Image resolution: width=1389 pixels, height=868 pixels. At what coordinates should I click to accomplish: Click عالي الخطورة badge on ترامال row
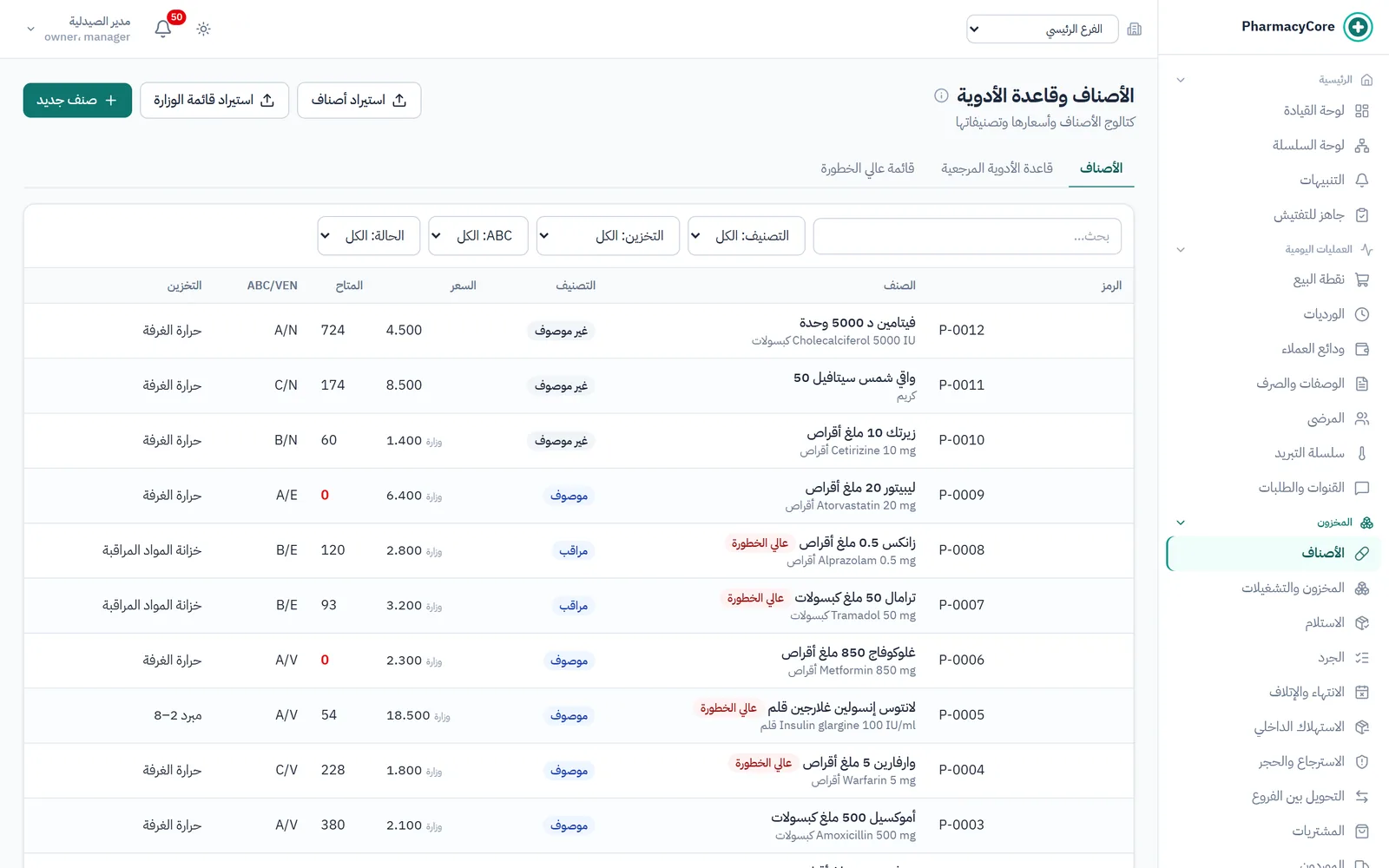tap(755, 598)
